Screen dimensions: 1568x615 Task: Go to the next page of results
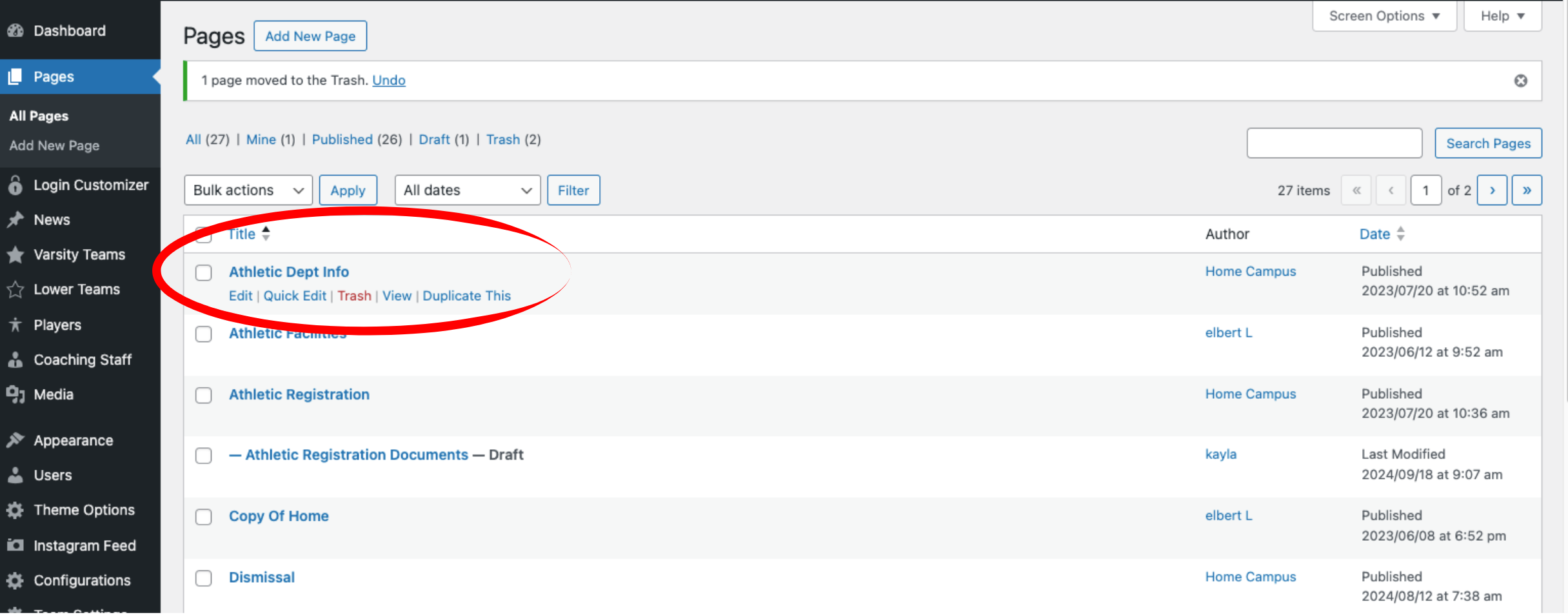coord(1492,190)
